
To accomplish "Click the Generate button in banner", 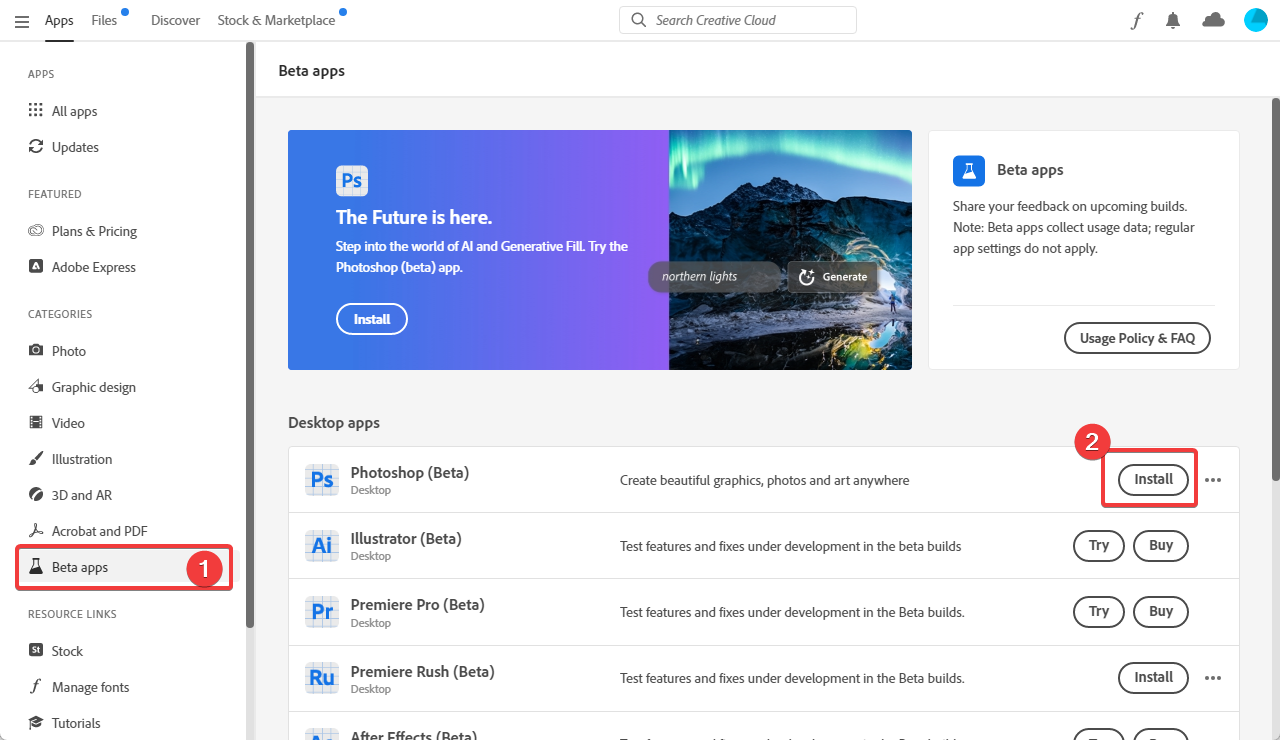I will (833, 277).
